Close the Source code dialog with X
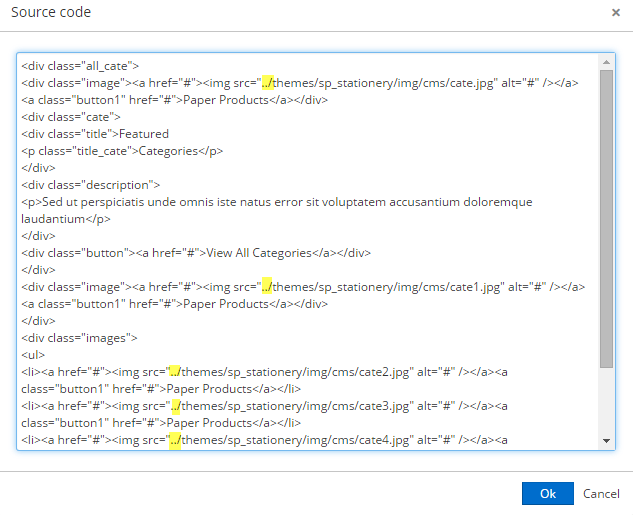The width and height of the screenshot is (633, 515). [616, 13]
